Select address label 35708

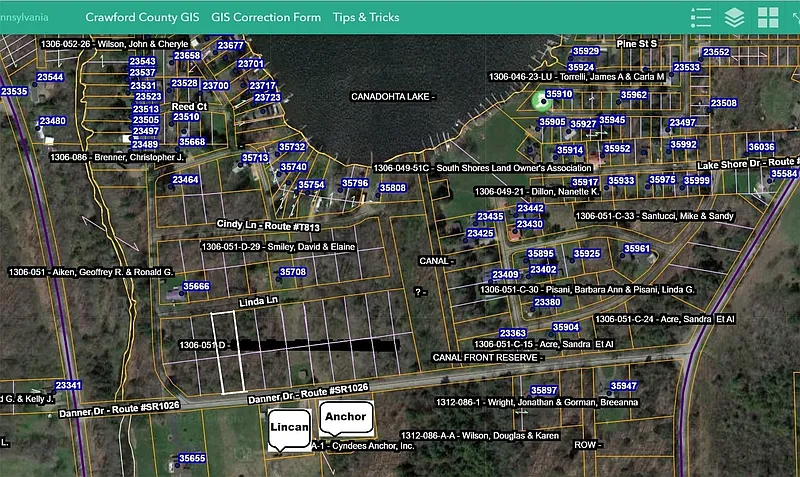tap(292, 272)
